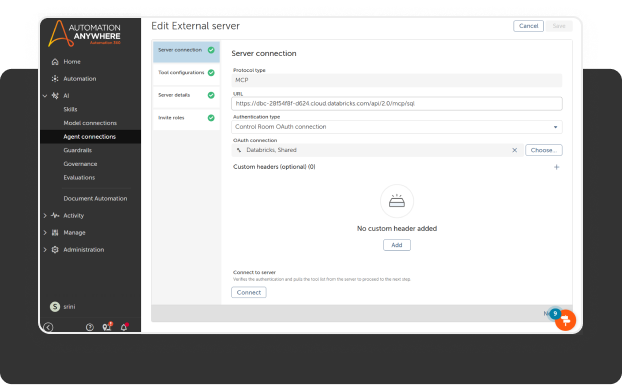Click the Add custom header button
This screenshot has height=385, width=622.
[x=397, y=245]
